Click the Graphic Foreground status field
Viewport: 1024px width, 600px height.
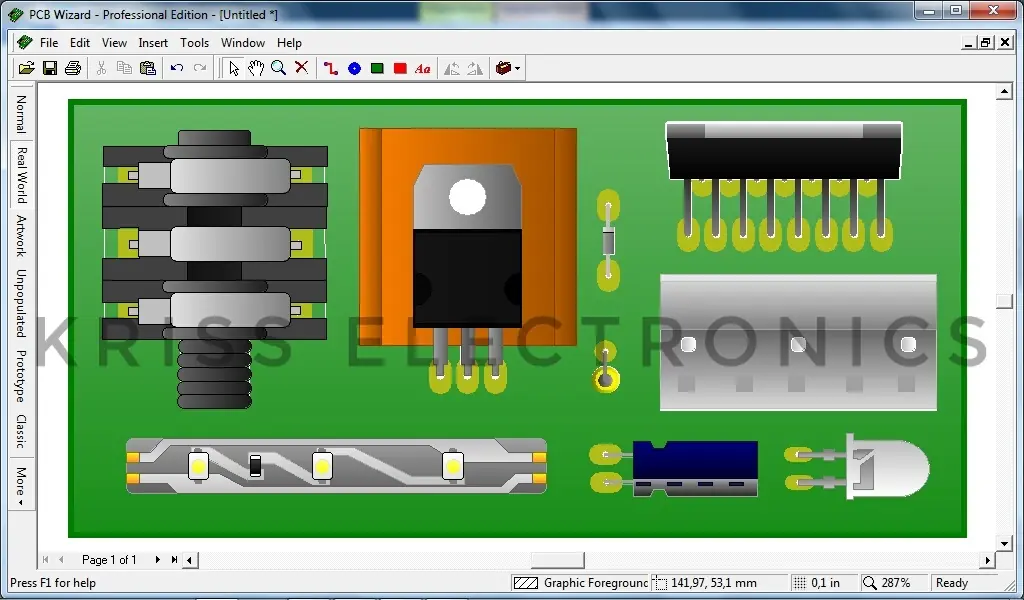pyautogui.click(x=580, y=583)
